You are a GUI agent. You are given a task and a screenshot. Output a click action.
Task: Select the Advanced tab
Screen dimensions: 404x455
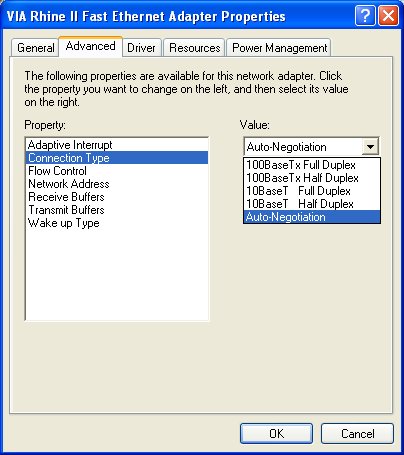tap(91, 46)
